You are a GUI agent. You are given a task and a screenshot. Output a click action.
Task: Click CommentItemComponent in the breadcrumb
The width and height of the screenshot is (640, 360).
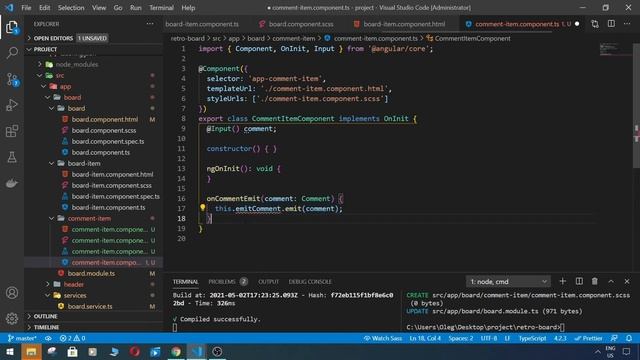(472, 38)
